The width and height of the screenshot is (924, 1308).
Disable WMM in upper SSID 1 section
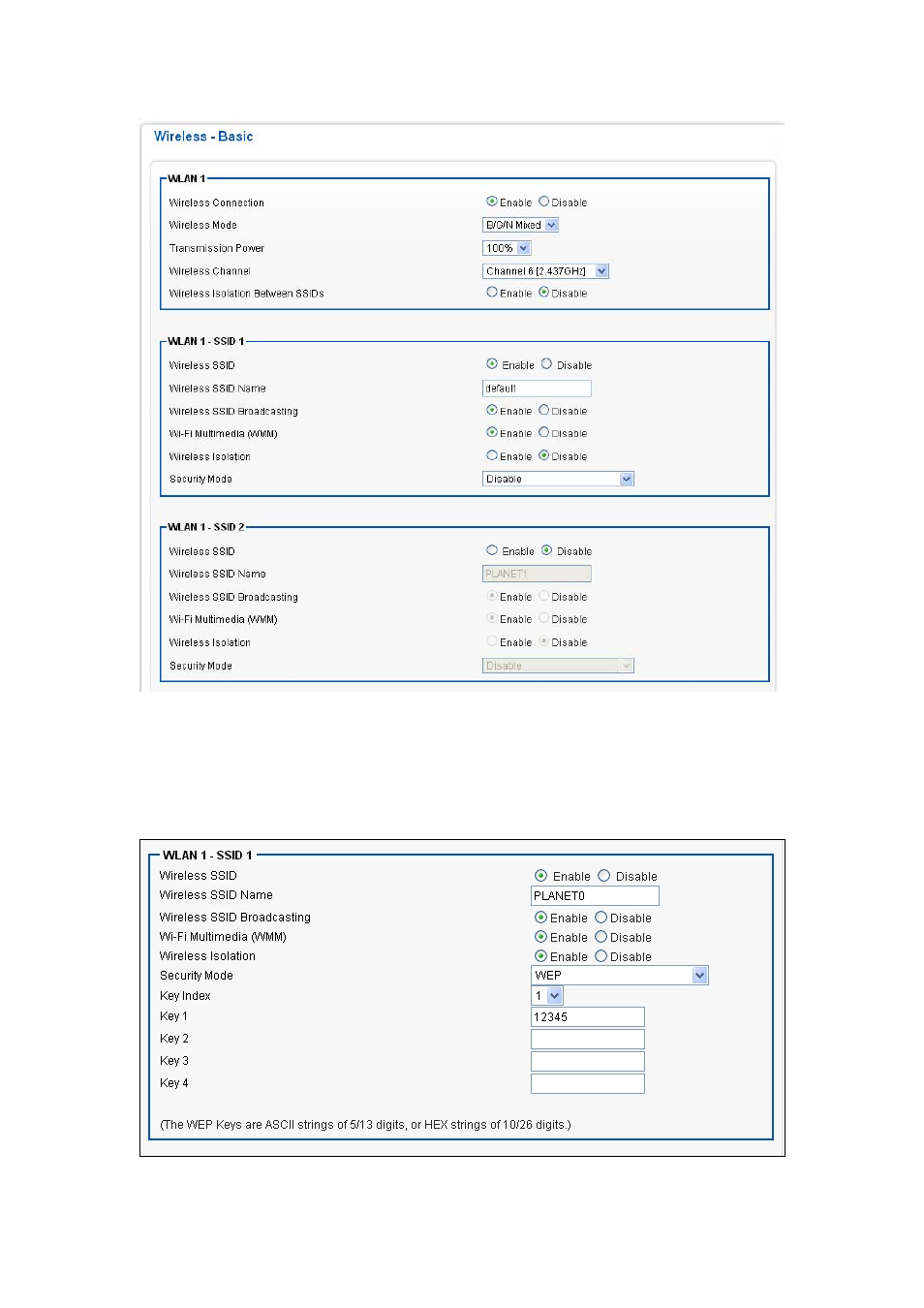tap(544, 432)
